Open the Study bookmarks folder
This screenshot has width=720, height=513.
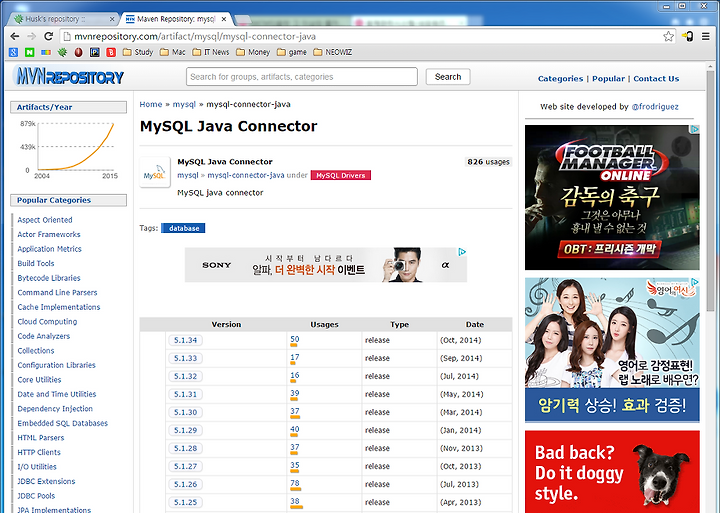[138, 52]
